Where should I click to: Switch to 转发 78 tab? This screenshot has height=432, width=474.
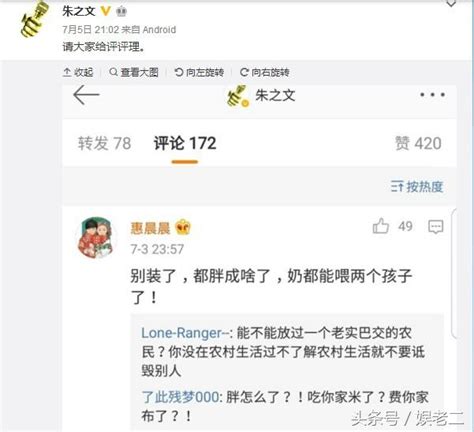point(104,143)
